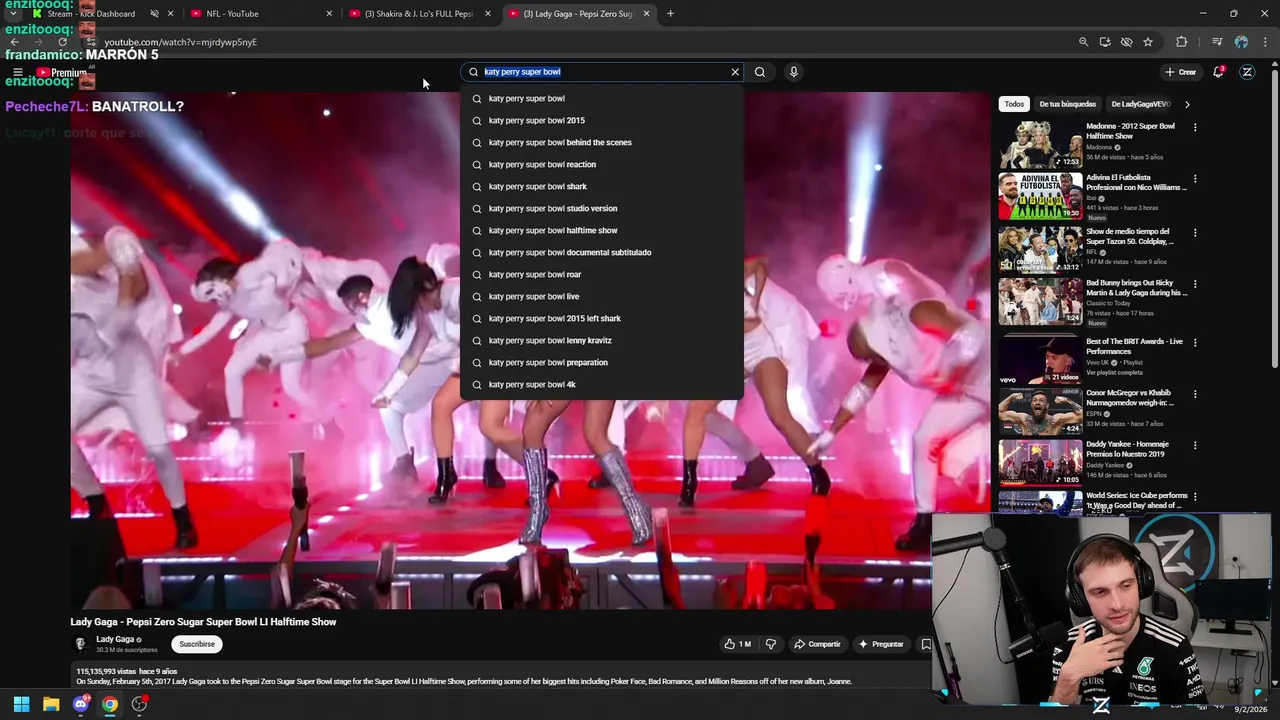Select suggestion 'katy perry super bowl reaction'
This screenshot has height=720, width=1280.
tap(601, 164)
